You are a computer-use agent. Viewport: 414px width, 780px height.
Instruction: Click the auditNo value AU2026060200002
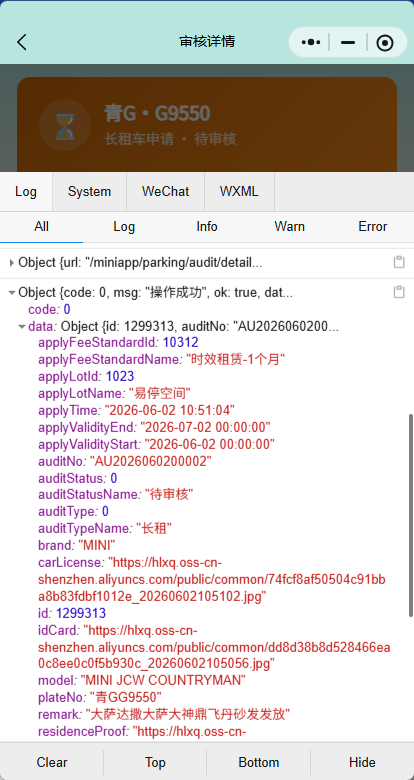(x=150, y=461)
